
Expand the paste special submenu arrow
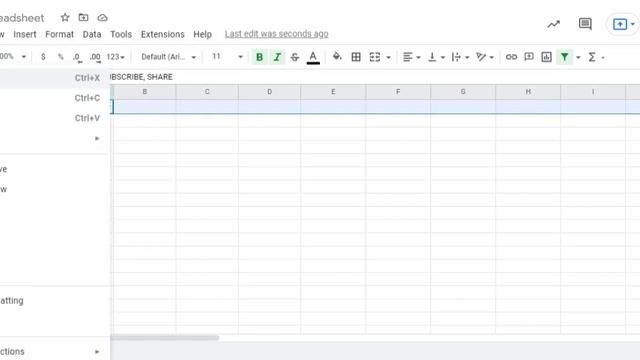pyautogui.click(x=97, y=138)
